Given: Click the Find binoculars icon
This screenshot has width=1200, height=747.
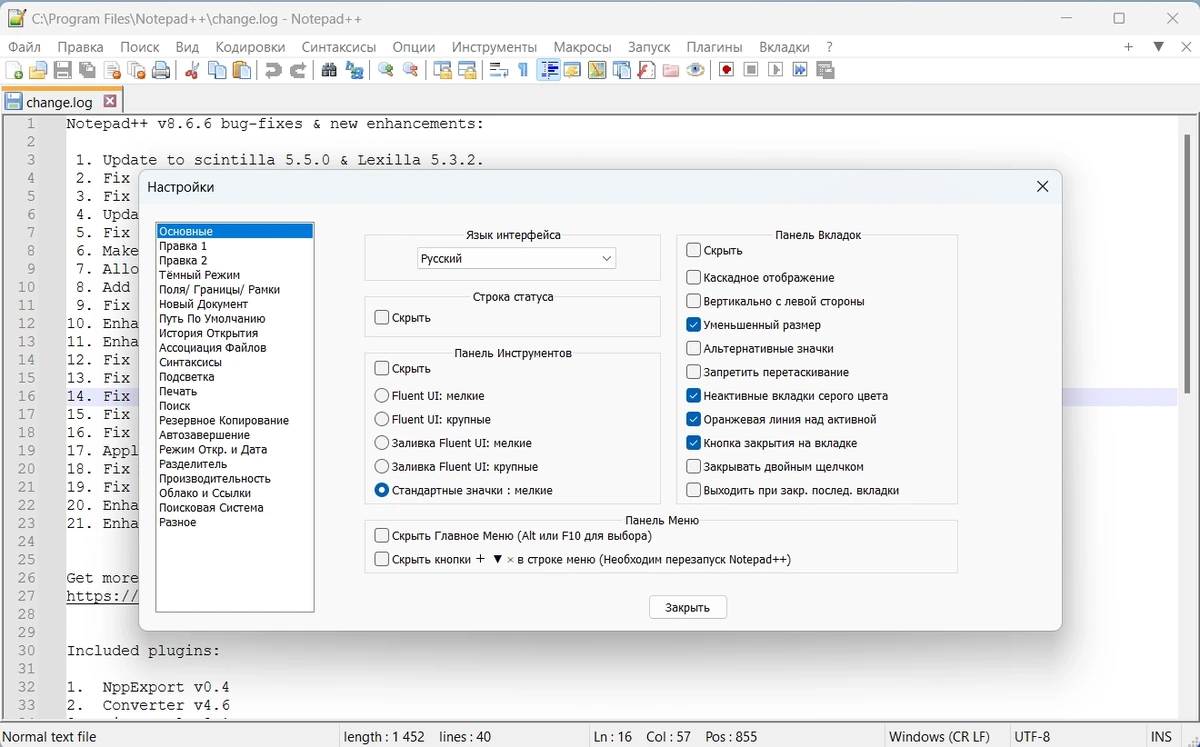Looking at the screenshot, I should click(329, 70).
